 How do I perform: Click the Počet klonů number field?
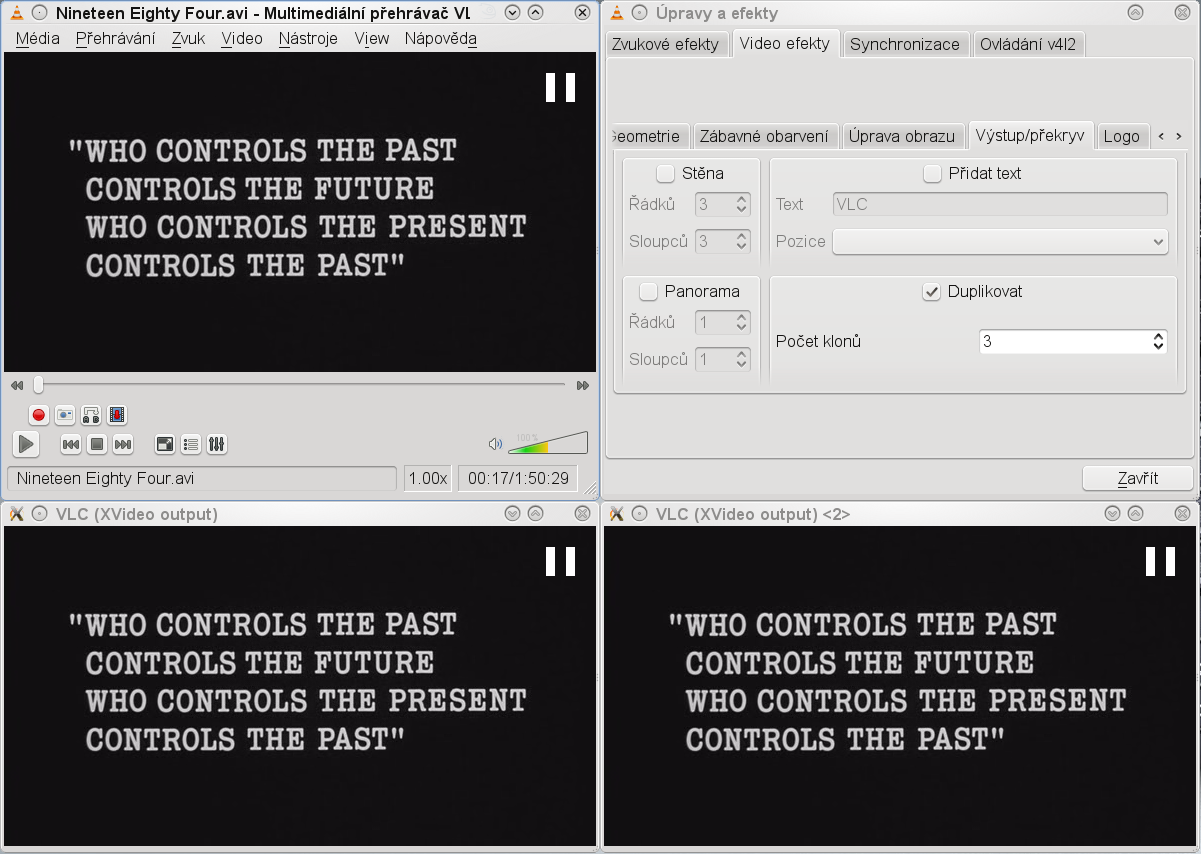(1064, 342)
